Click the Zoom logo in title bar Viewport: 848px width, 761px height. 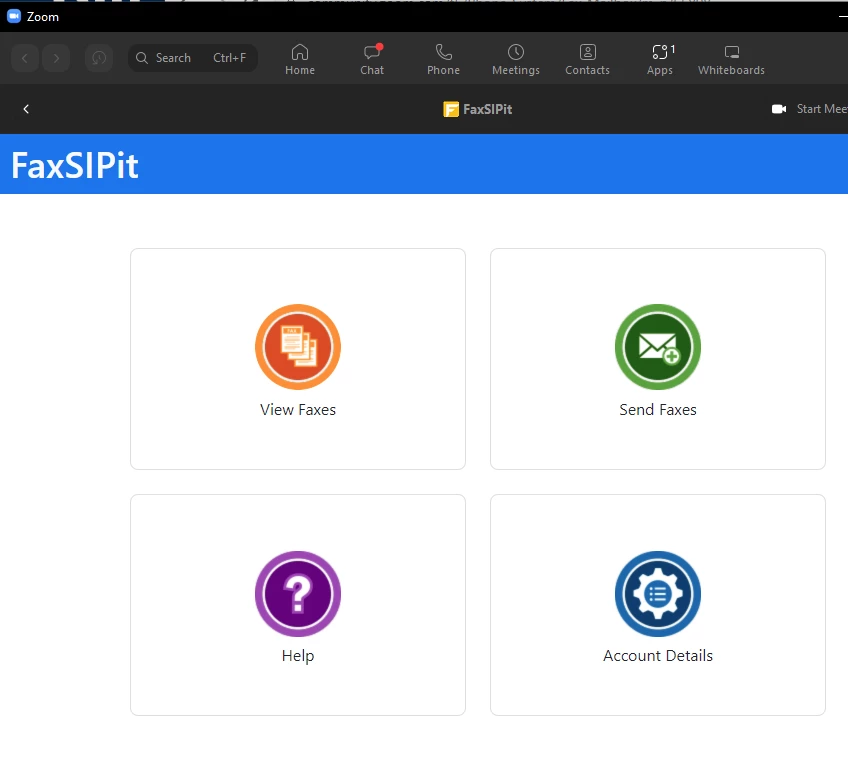coord(14,16)
